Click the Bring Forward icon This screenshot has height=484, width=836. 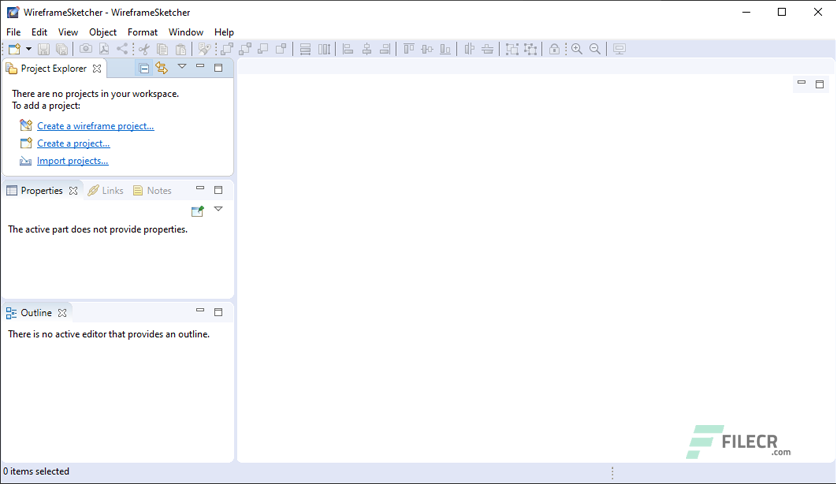coord(245,49)
